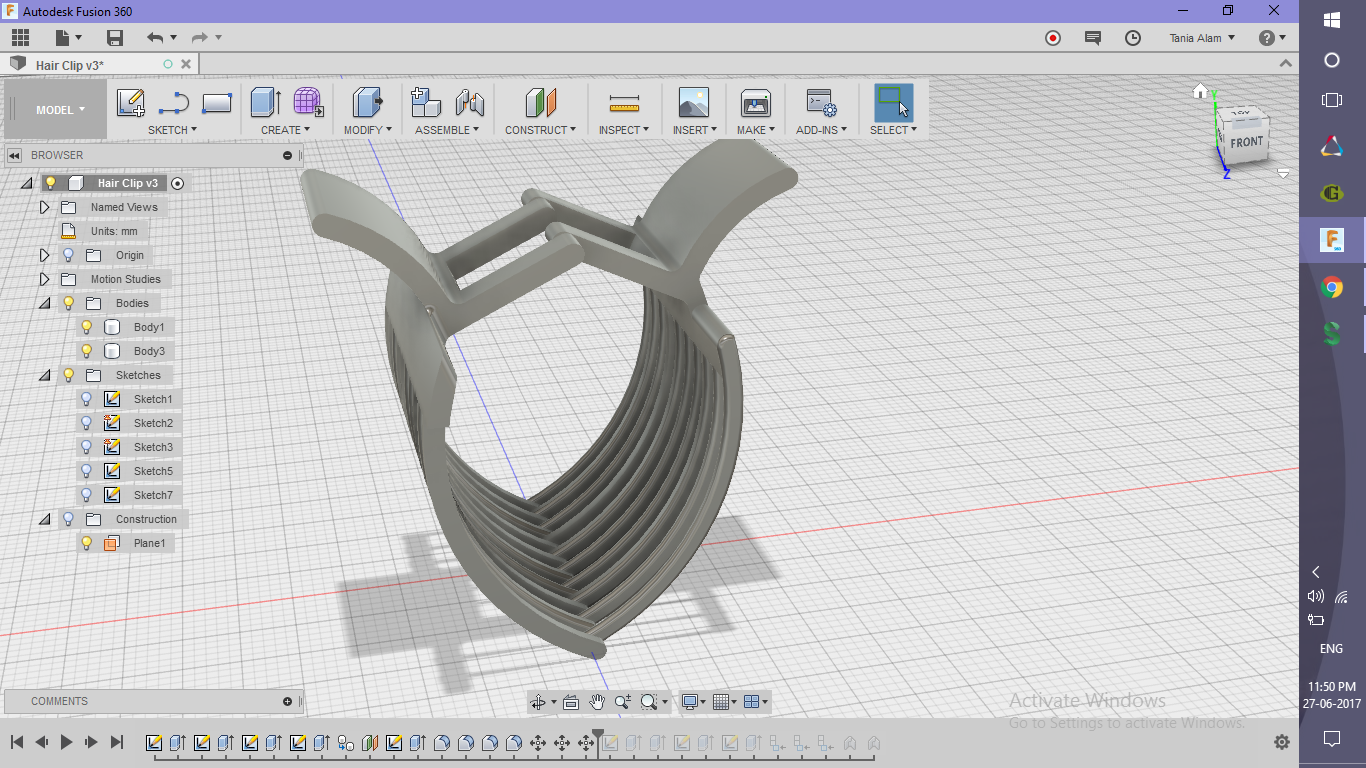Select the Offset Plane construct icon
1366x768 pixels.
tap(540, 102)
